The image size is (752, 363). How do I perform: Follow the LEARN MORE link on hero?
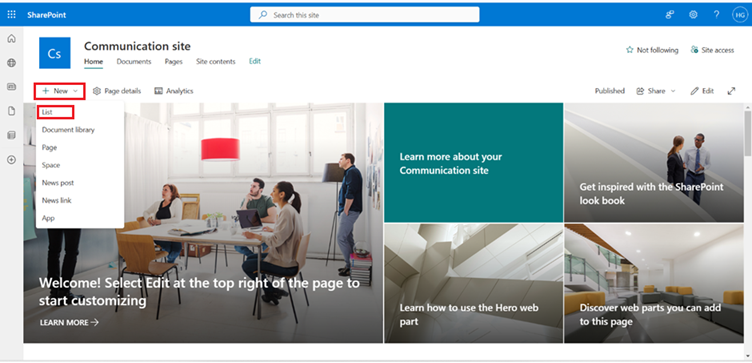(69, 322)
